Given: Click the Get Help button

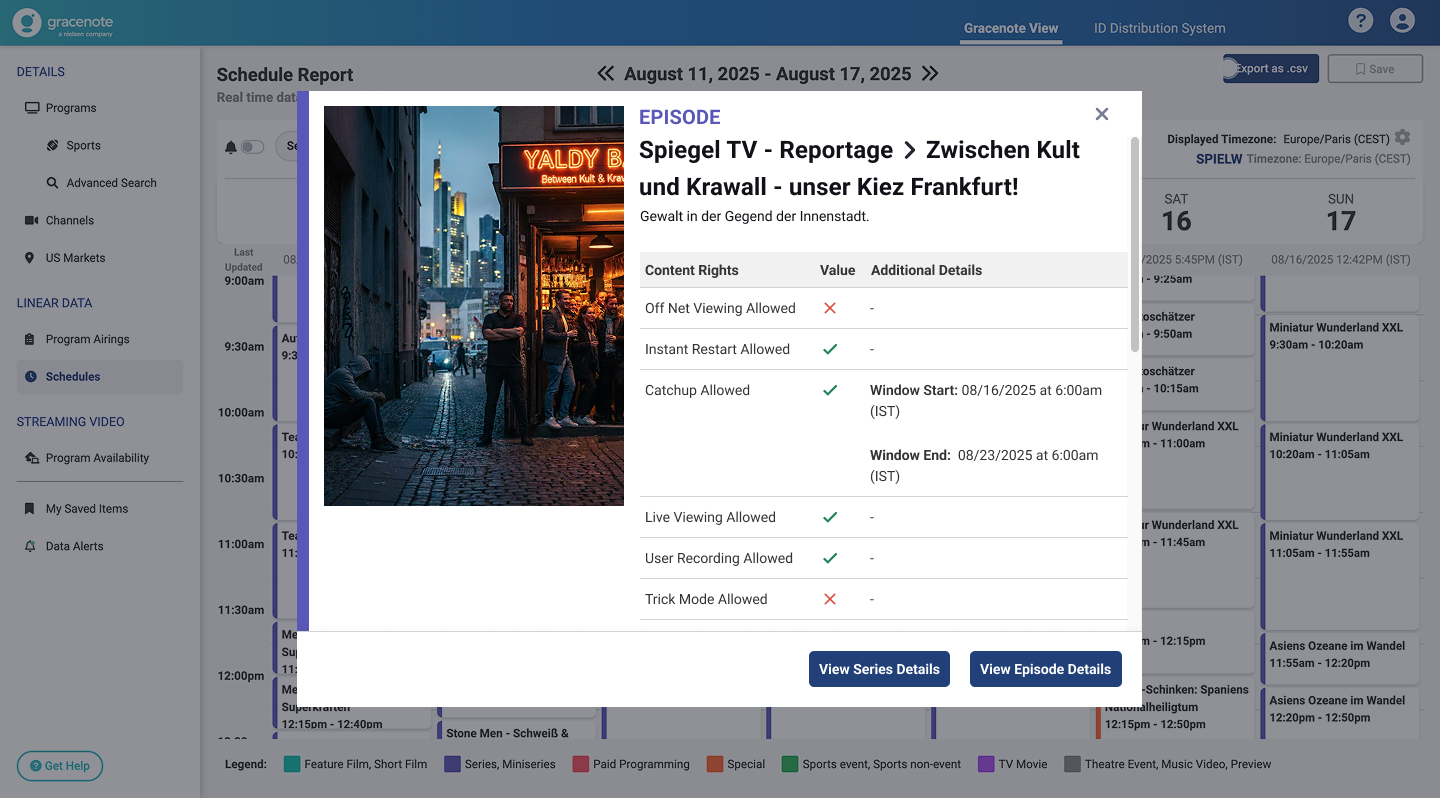Looking at the screenshot, I should (x=60, y=766).
